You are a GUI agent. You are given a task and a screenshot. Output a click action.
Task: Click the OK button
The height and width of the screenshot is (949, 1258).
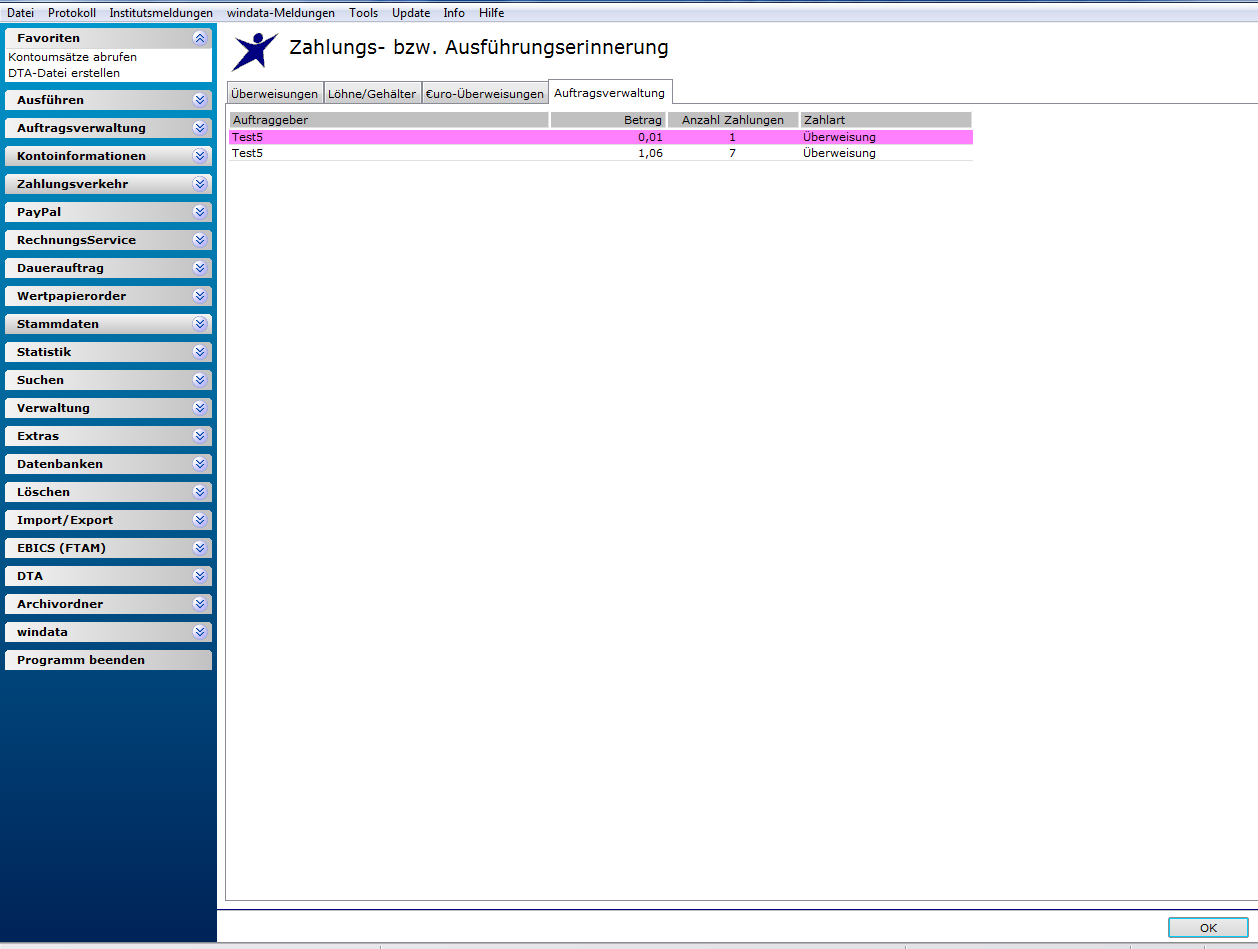(1208, 928)
